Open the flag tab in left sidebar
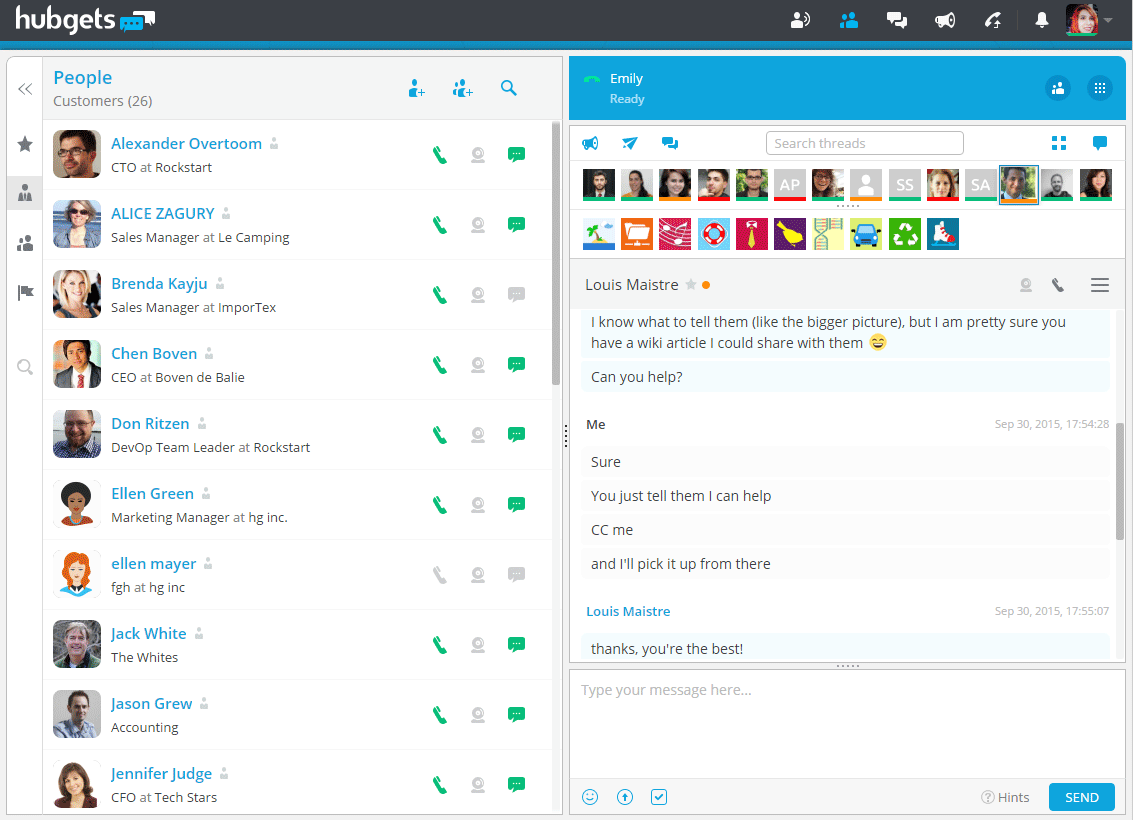 [x=25, y=293]
